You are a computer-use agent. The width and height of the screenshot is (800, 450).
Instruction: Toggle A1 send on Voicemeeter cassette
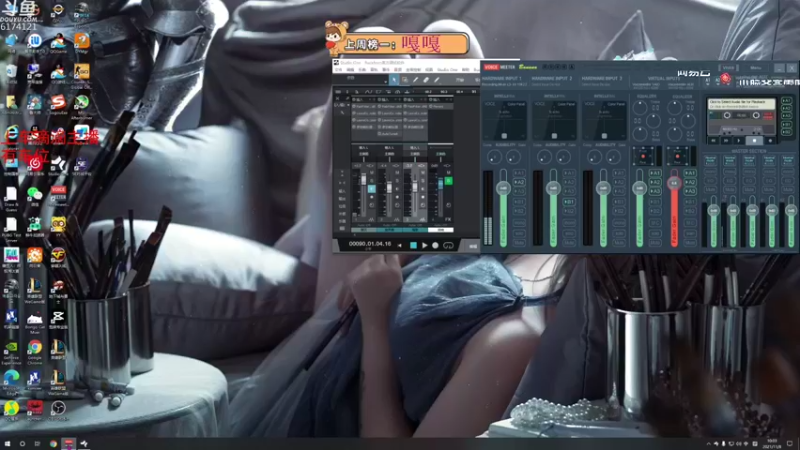(x=786, y=101)
